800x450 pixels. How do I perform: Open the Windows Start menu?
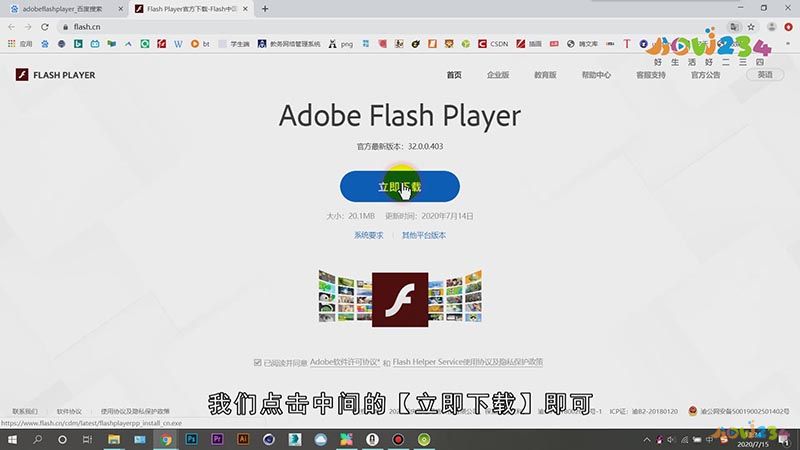(12, 439)
